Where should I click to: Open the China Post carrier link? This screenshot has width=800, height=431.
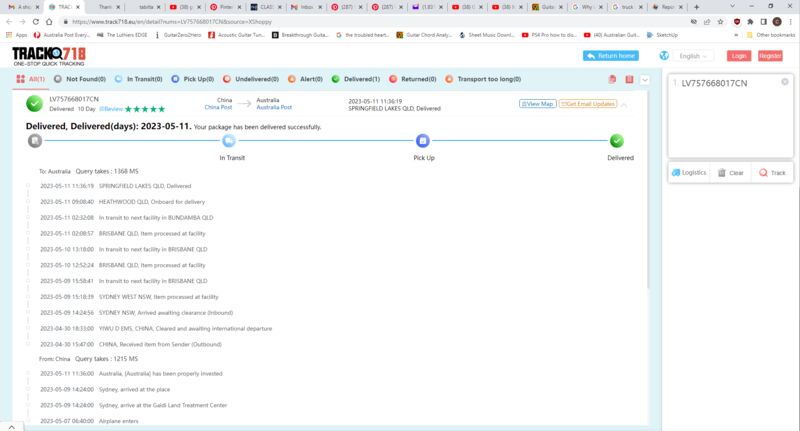click(x=218, y=107)
